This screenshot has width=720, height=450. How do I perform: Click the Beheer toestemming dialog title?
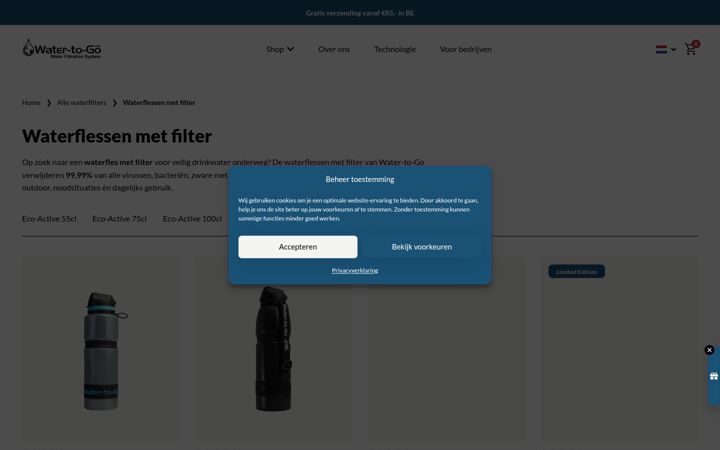pos(360,179)
